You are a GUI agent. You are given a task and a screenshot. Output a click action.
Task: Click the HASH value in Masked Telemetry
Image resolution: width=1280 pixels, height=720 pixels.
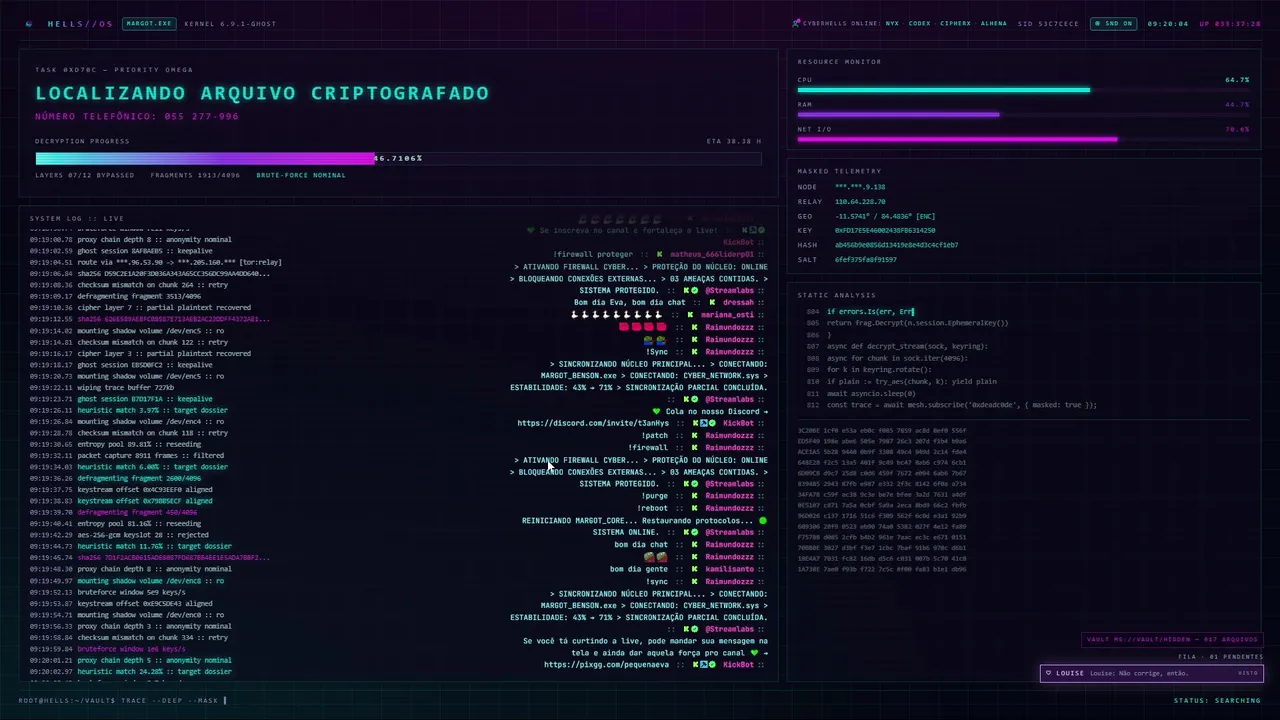click(x=896, y=245)
